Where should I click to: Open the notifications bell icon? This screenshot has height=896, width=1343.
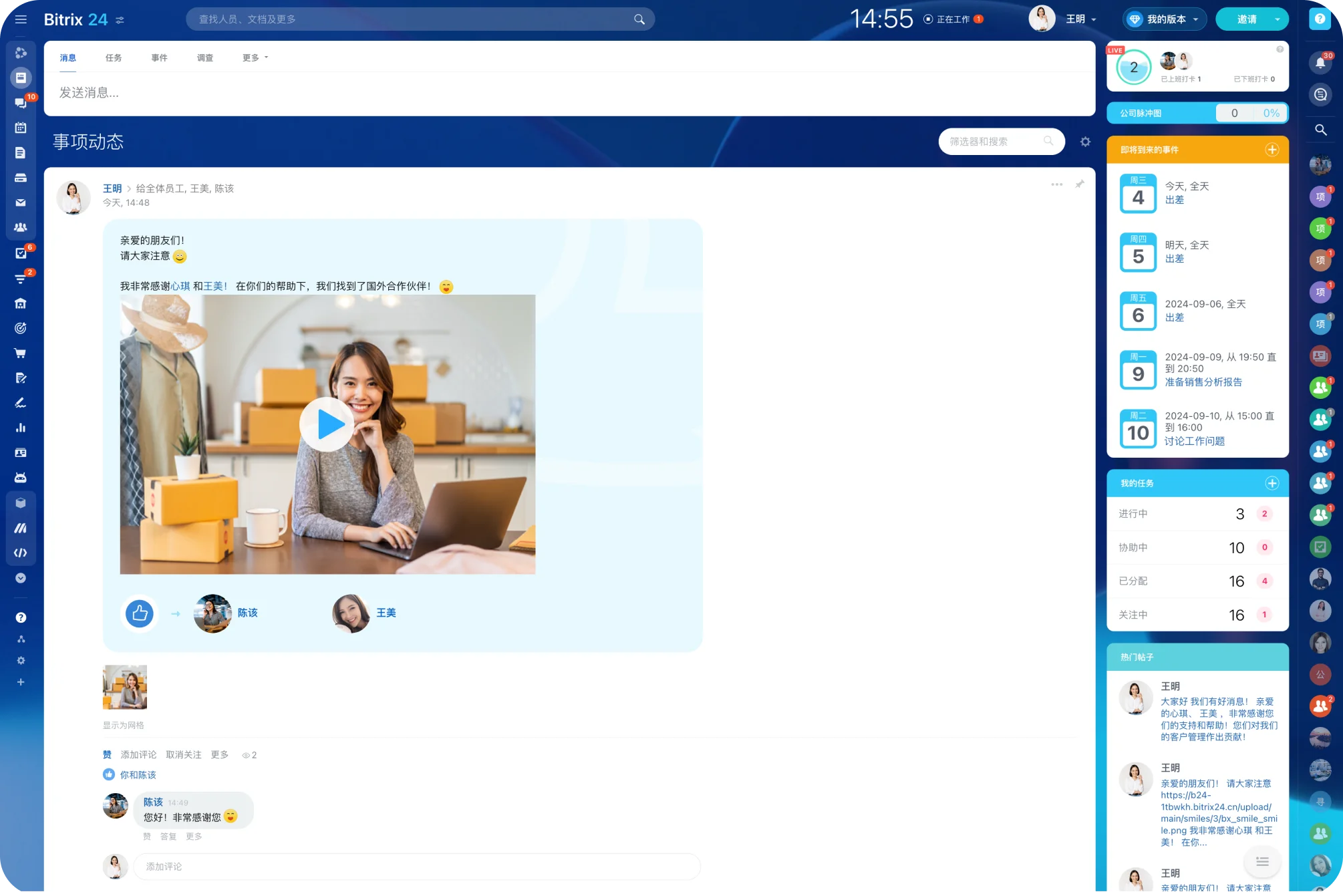(x=1320, y=62)
